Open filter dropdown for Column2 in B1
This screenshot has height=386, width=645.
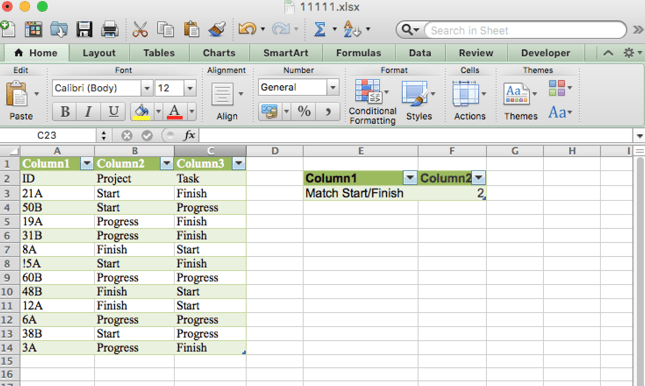click(166, 163)
